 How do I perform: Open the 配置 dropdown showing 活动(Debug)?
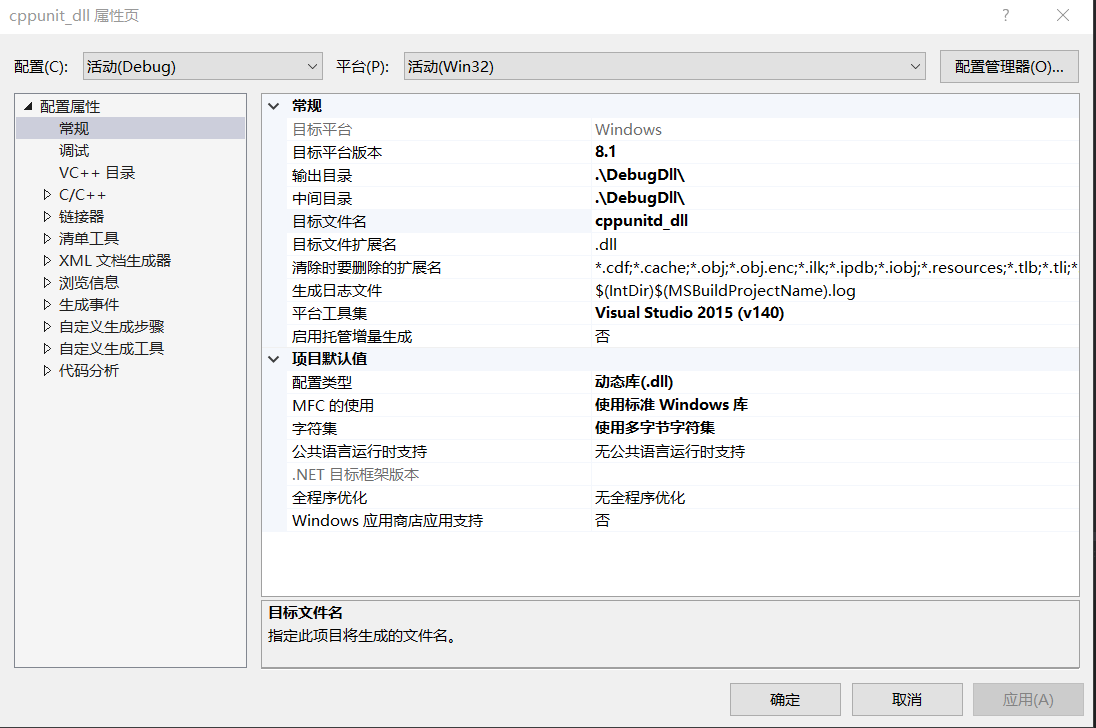[203, 65]
